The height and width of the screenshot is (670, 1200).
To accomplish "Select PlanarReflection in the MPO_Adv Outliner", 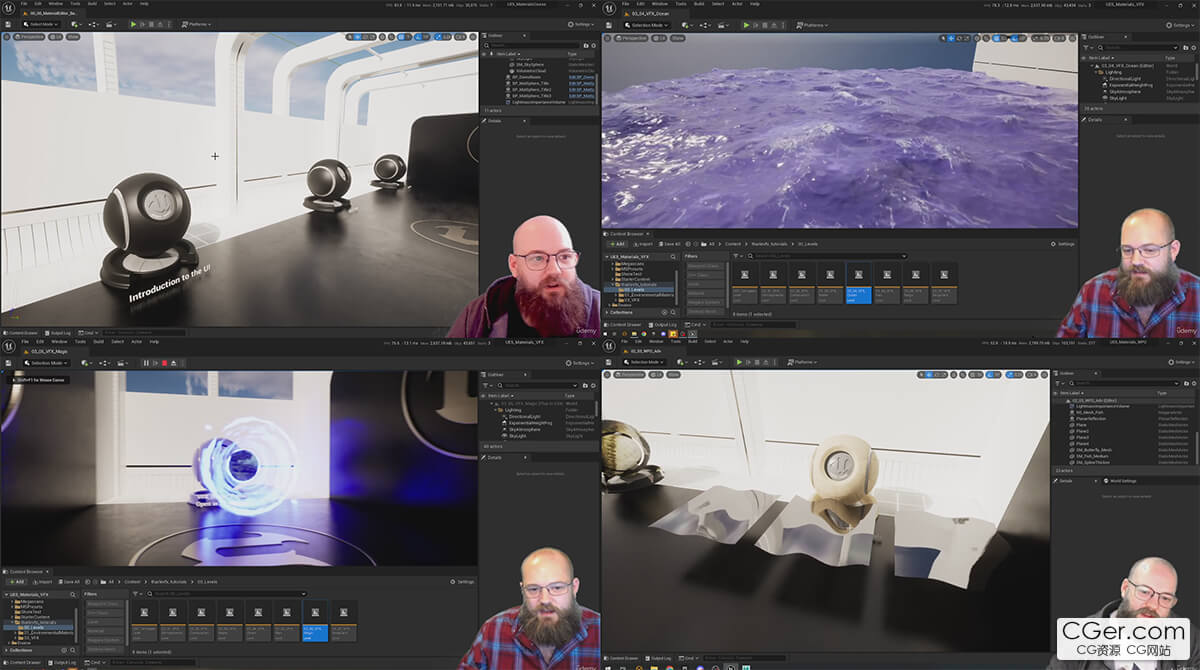I will click(x=1091, y=419).
